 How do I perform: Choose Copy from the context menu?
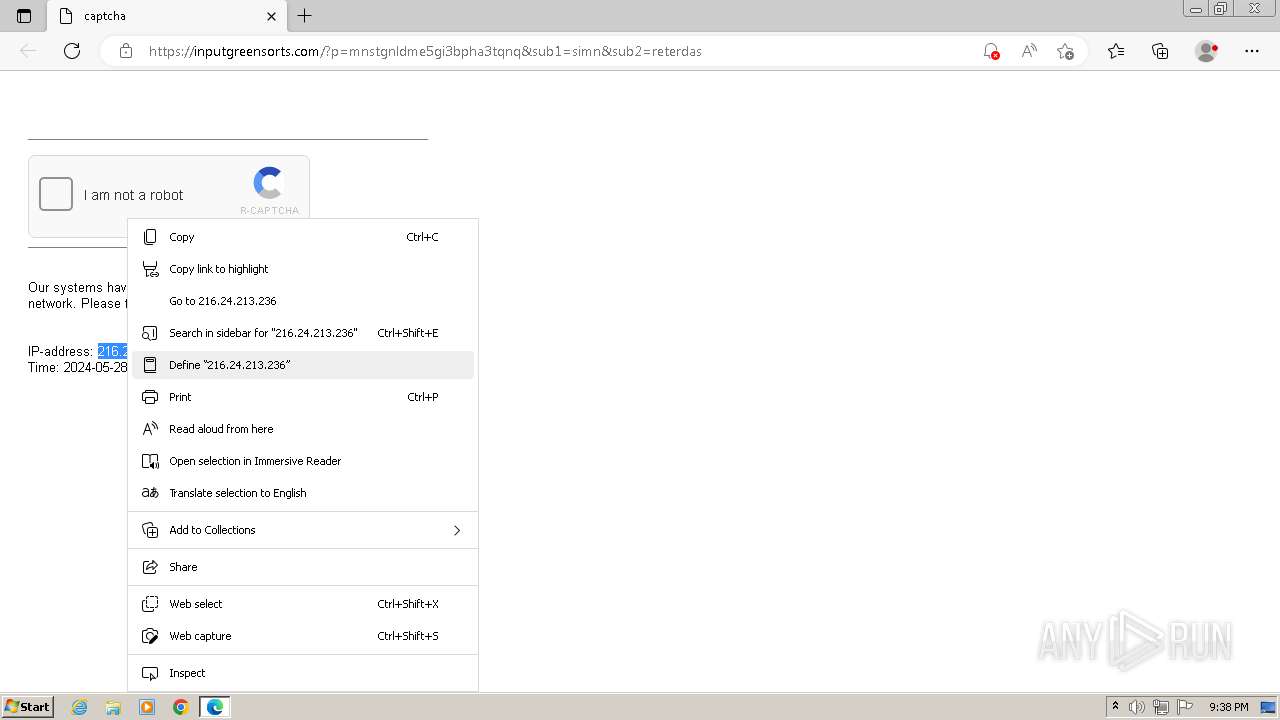(x=303, y=237)
